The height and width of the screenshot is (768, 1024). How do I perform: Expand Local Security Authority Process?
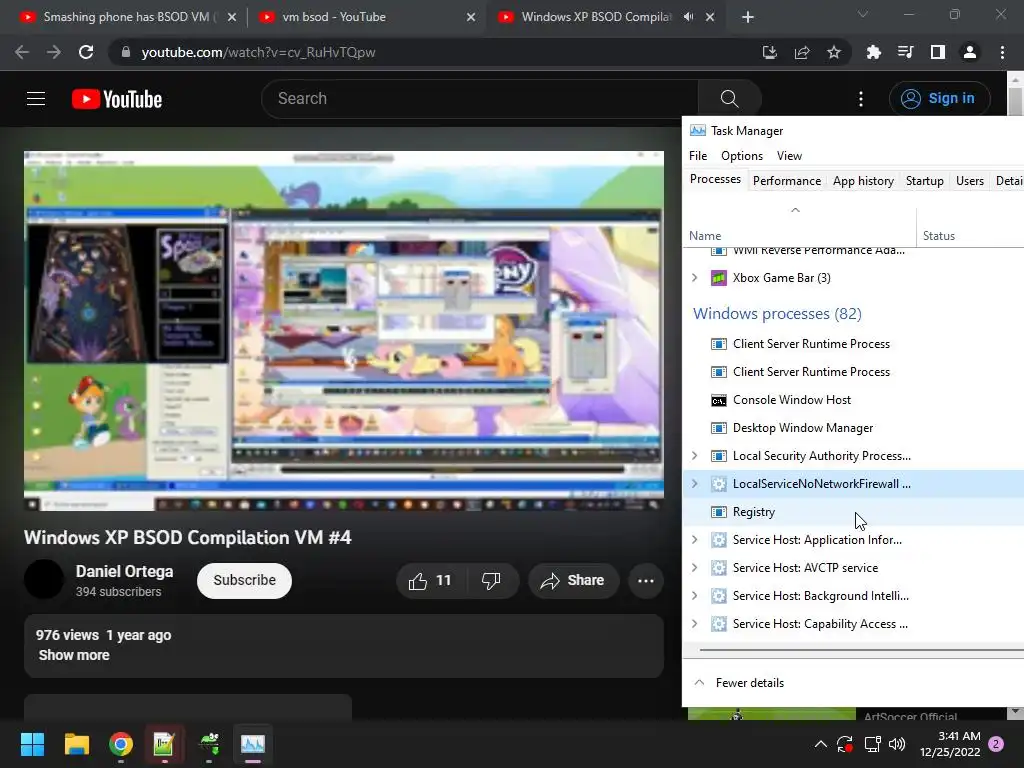[x=694, y=456]
